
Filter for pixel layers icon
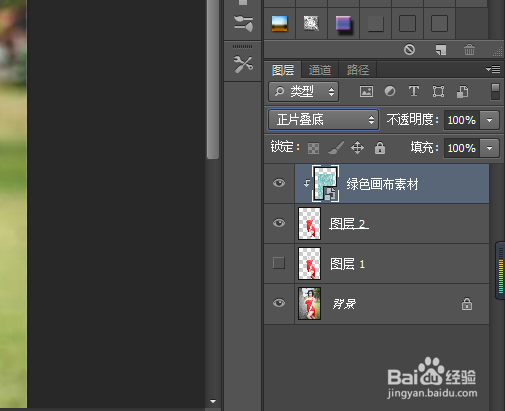[x=366, y=91]
